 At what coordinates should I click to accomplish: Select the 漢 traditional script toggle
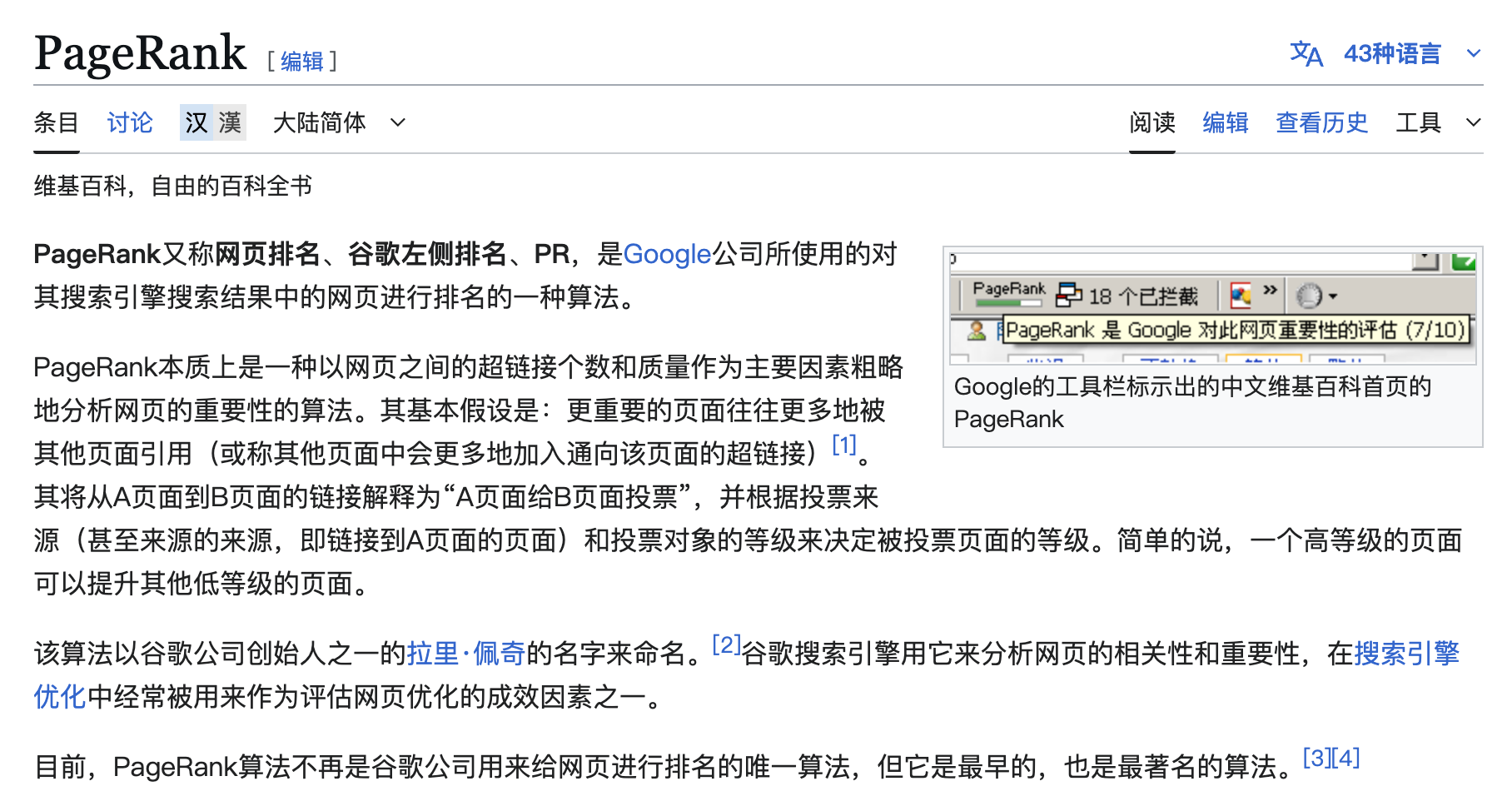click(230, 122)
